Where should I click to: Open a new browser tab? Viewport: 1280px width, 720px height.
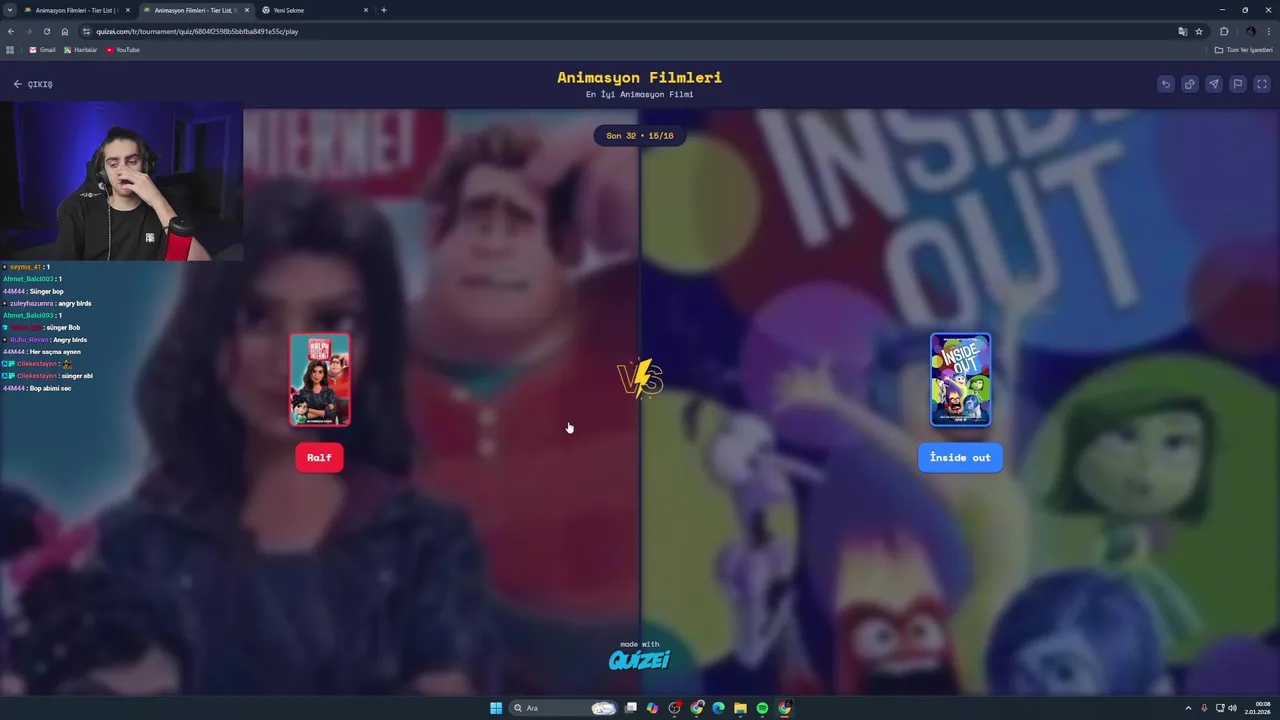coord(384,10)
